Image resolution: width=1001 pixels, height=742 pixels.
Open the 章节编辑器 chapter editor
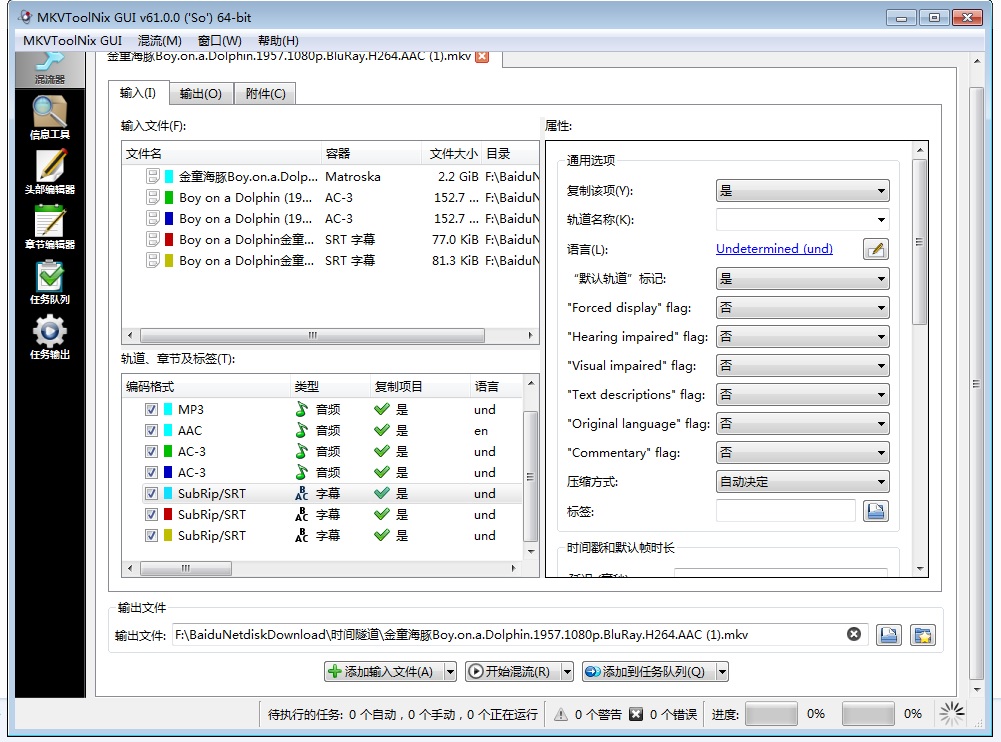(x=50, y=227)
